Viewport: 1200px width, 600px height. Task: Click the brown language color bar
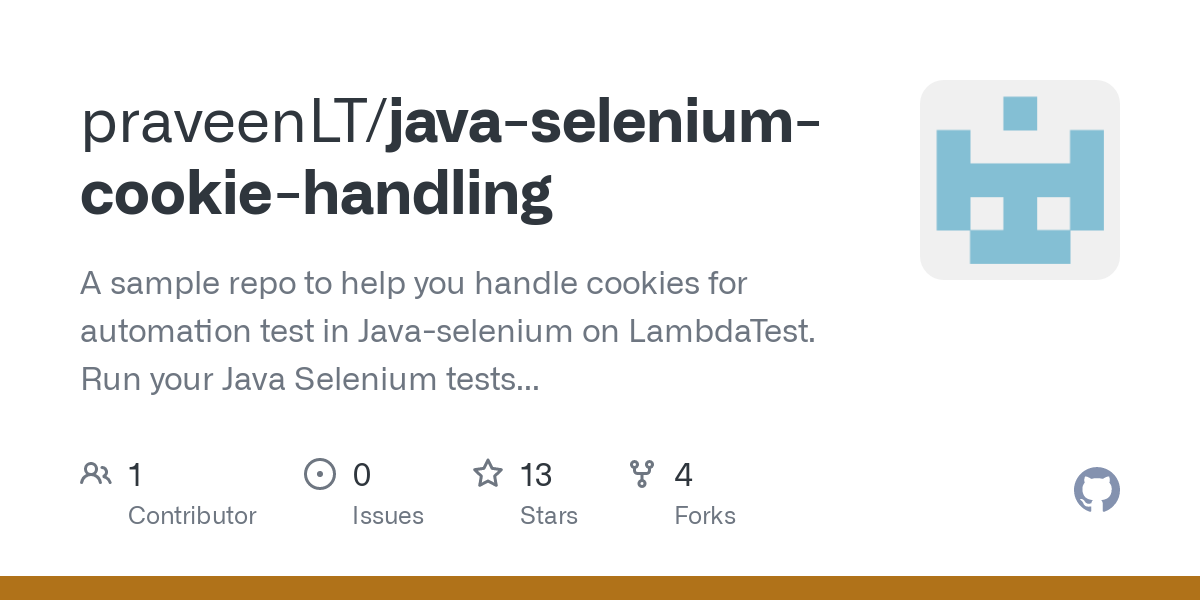(x=600, y=588)
